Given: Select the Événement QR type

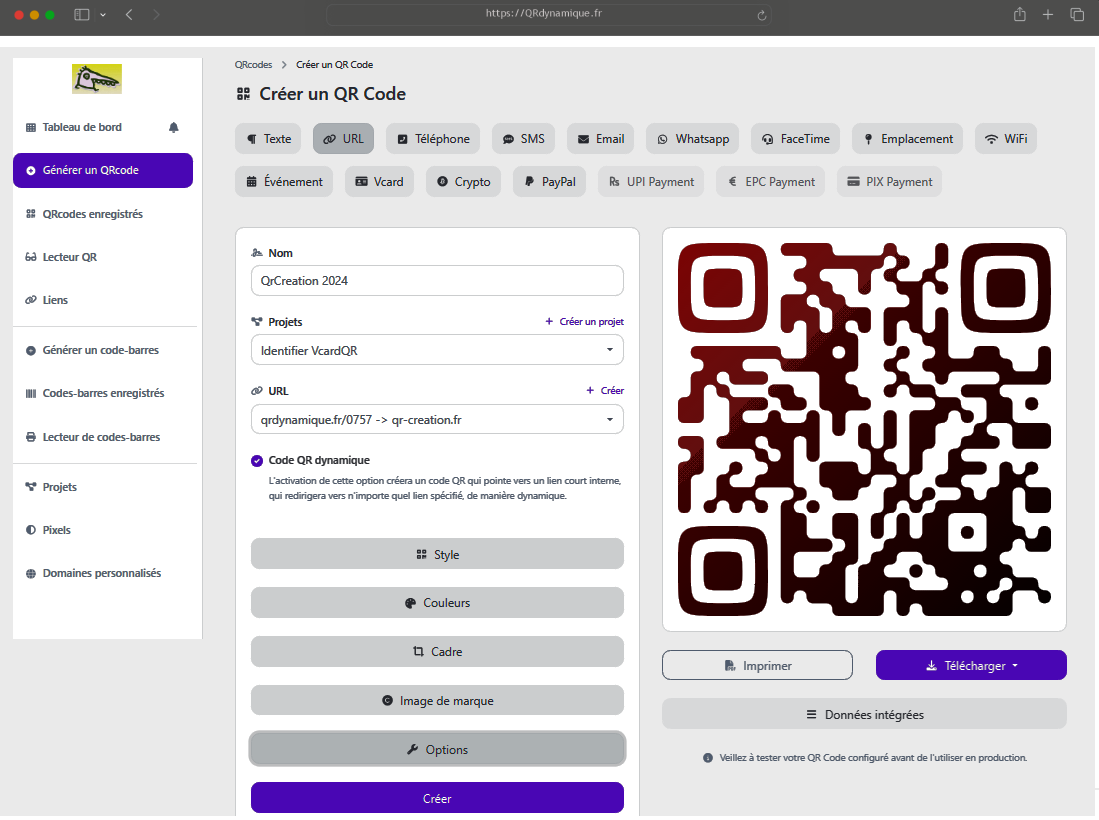Looking at the screenshot, I should (284, 182).
